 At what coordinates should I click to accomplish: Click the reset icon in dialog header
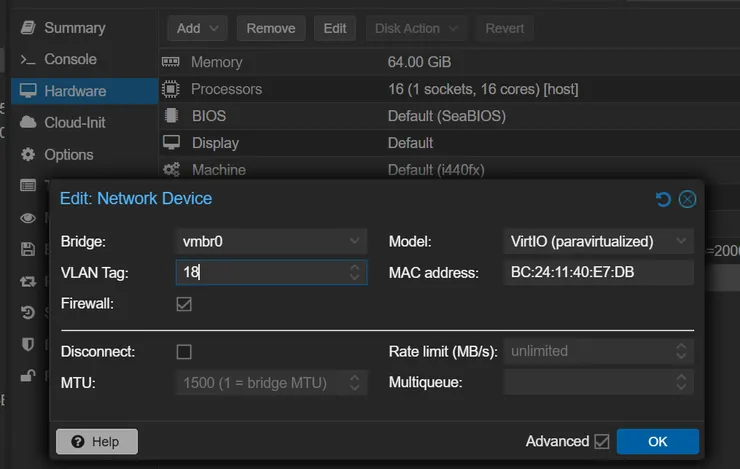click(x=662, y=199)
